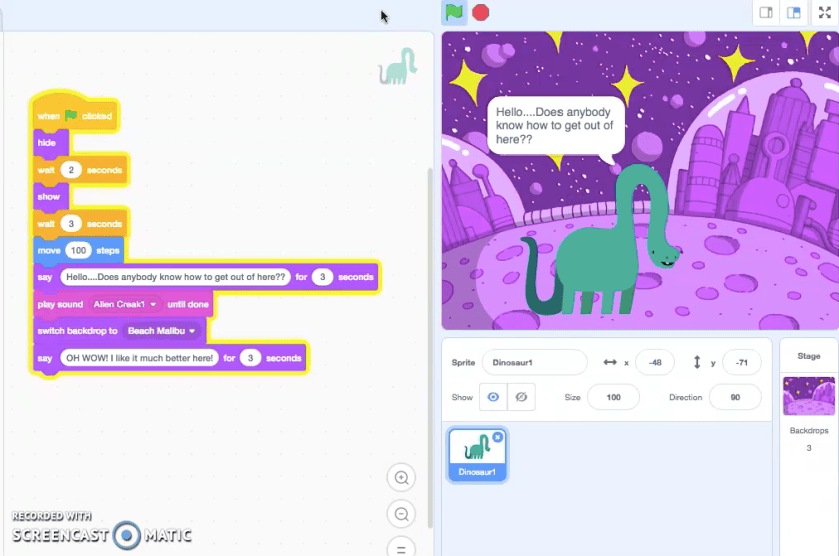This screenshot has height=556, width=839.
Task: Enter full screen stage mode
Action: click(x=825, y=13)
